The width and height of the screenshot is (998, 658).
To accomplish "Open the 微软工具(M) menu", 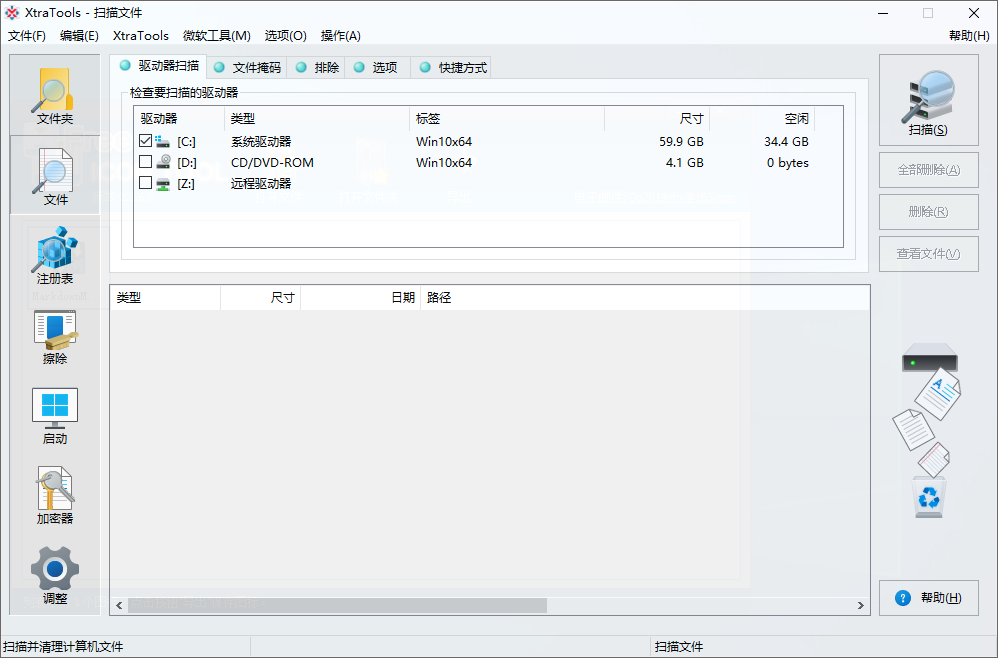I will pos(216,36).
